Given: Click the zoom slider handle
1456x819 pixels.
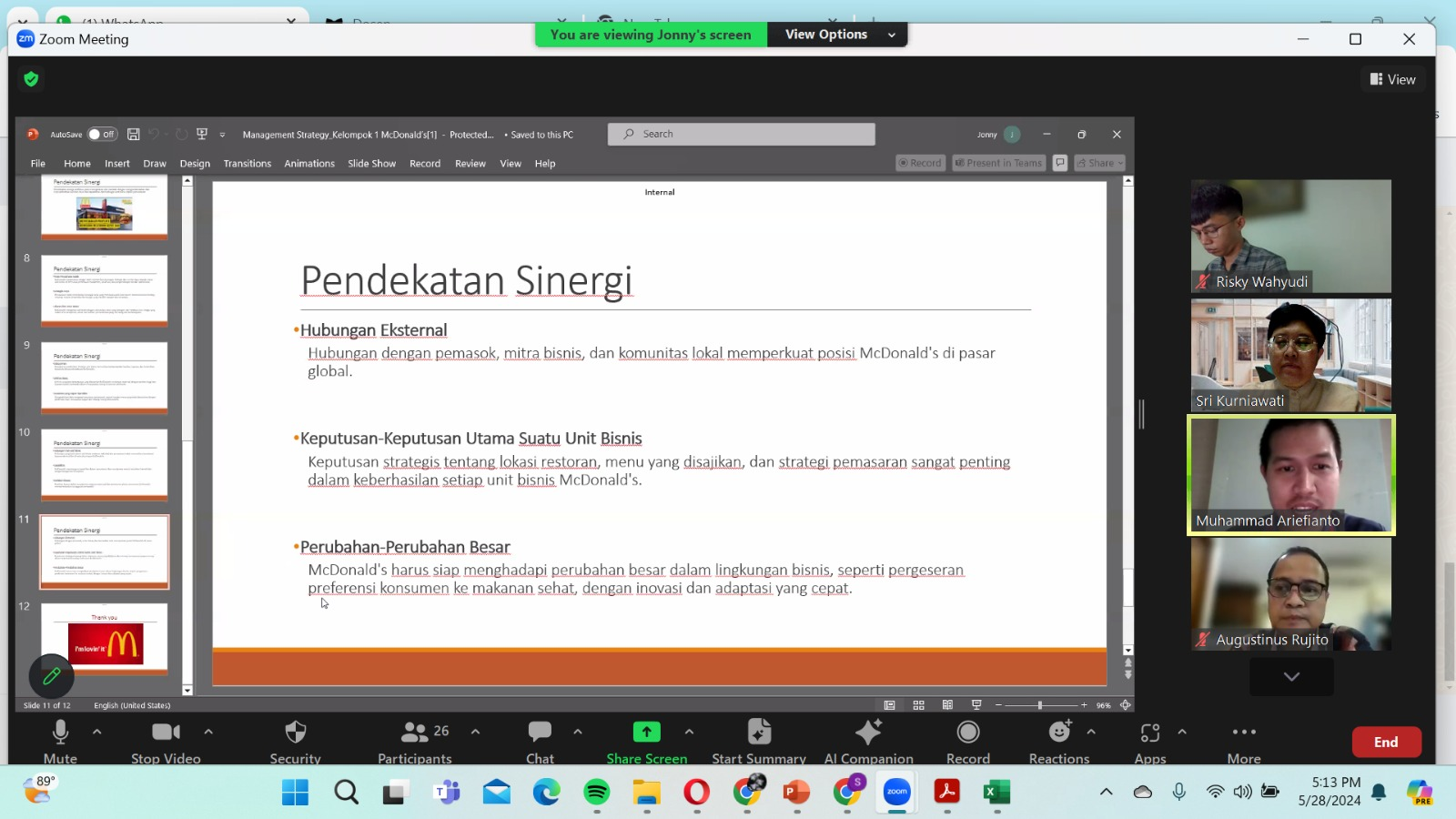Looking at the screenshot, I should (1040, 705).
